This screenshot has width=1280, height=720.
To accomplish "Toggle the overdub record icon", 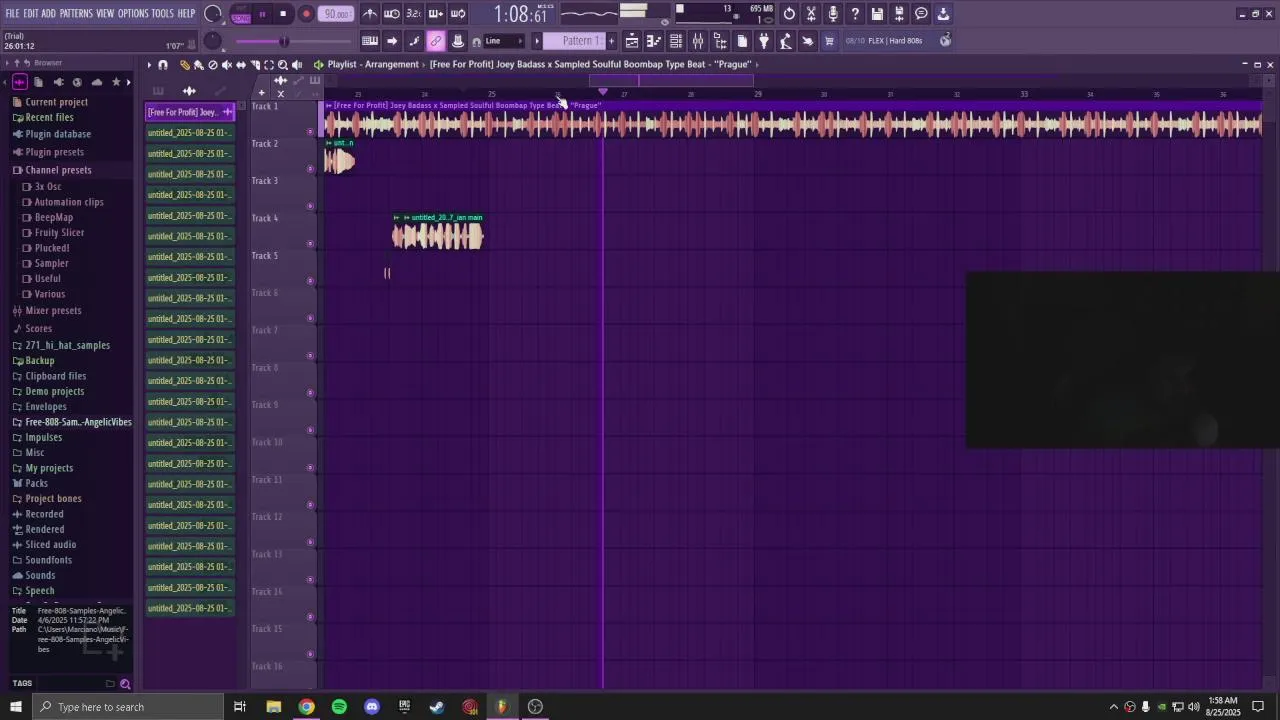I will click(x=436, y=14).
